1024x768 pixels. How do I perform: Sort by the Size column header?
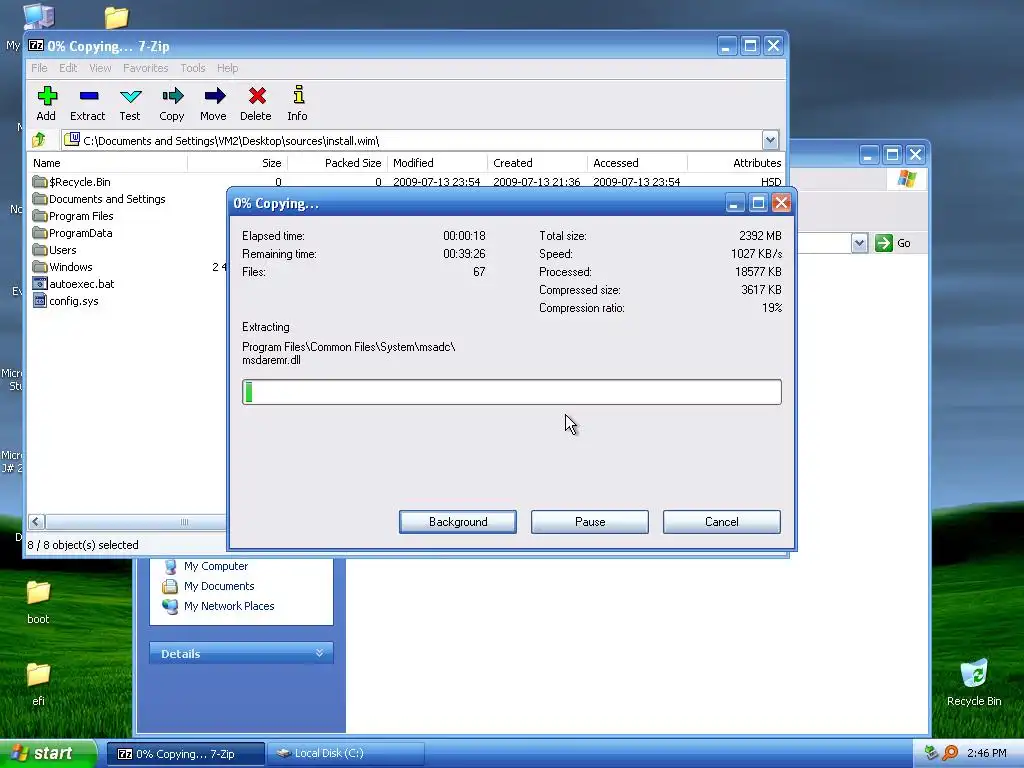click(x=238, y=163)
